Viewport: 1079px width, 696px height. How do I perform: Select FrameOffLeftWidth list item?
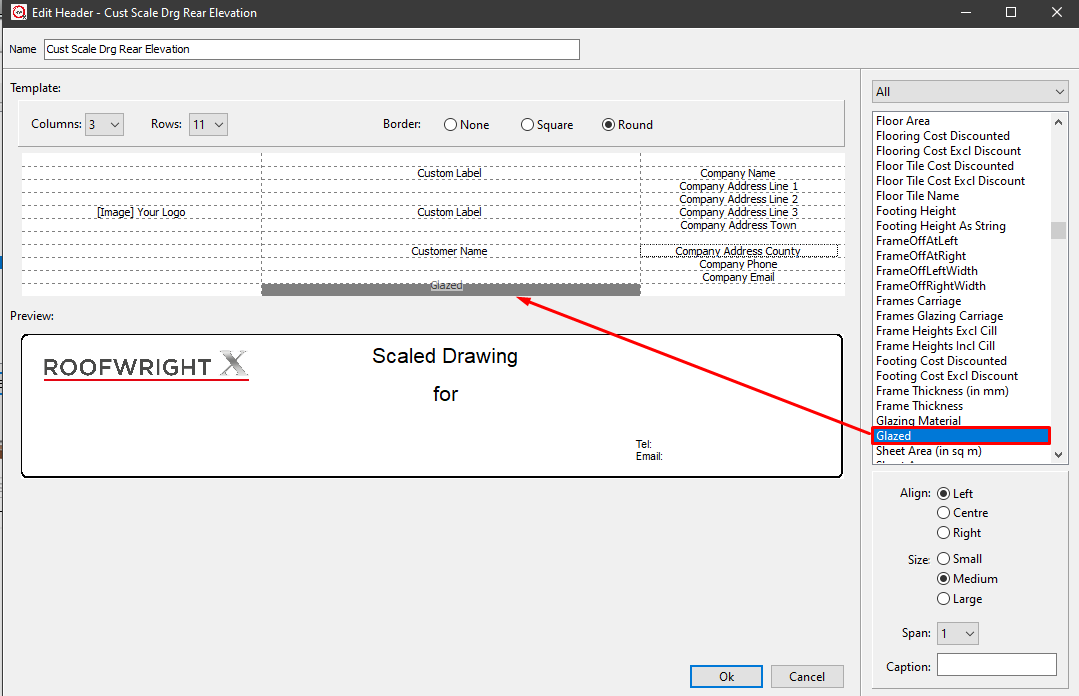point(927,271)
